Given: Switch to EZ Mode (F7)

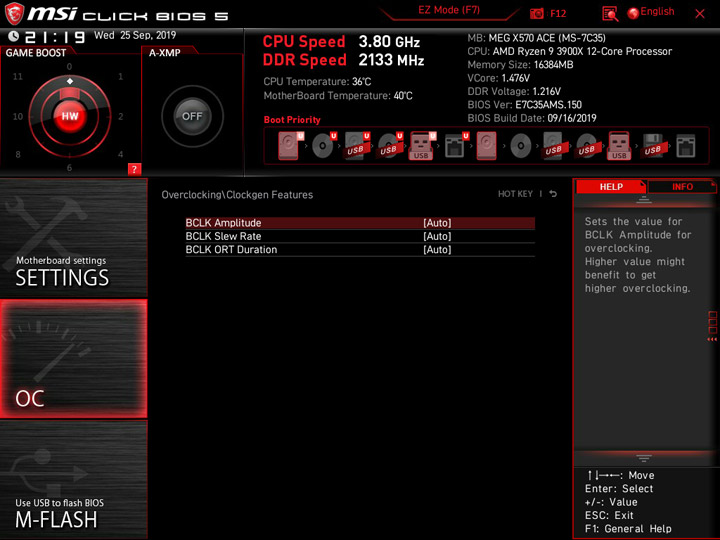Looking at the screenshot, I should pyautogui.click(x=449, y=10).
